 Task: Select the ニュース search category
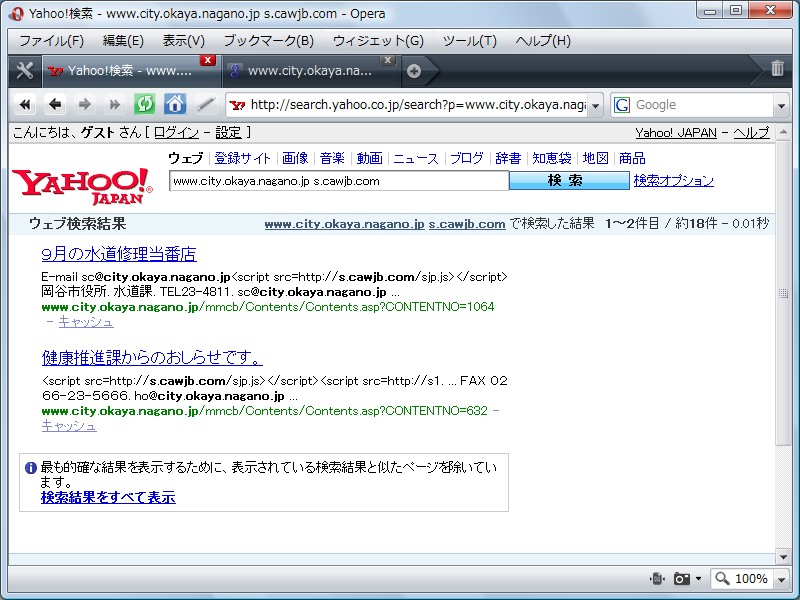416,158
